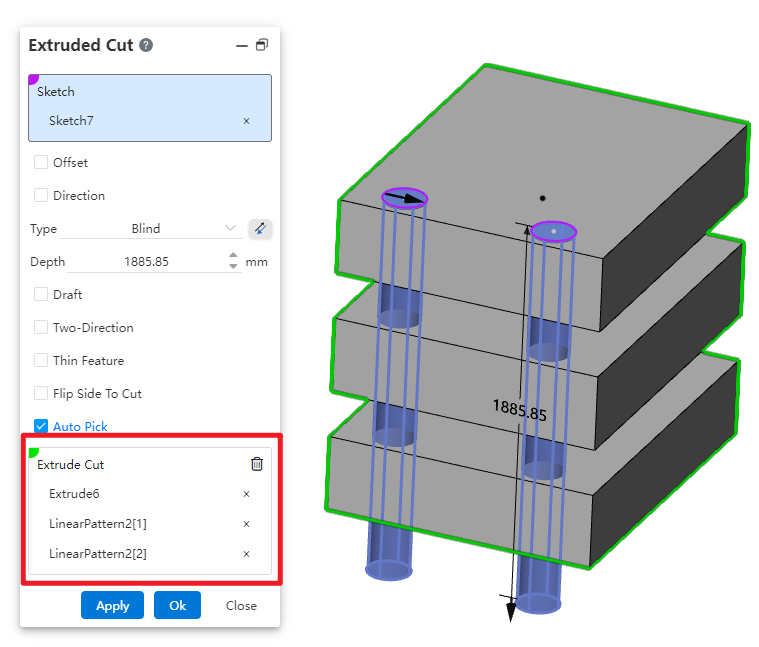This screenshot has width=759, height=647.
Task: Turn on the Draft option
Action: pyautogui.click(x=41, y=294)
